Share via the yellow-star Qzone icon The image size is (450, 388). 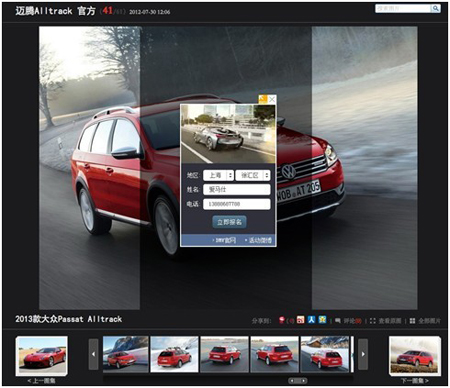[322, 320]
